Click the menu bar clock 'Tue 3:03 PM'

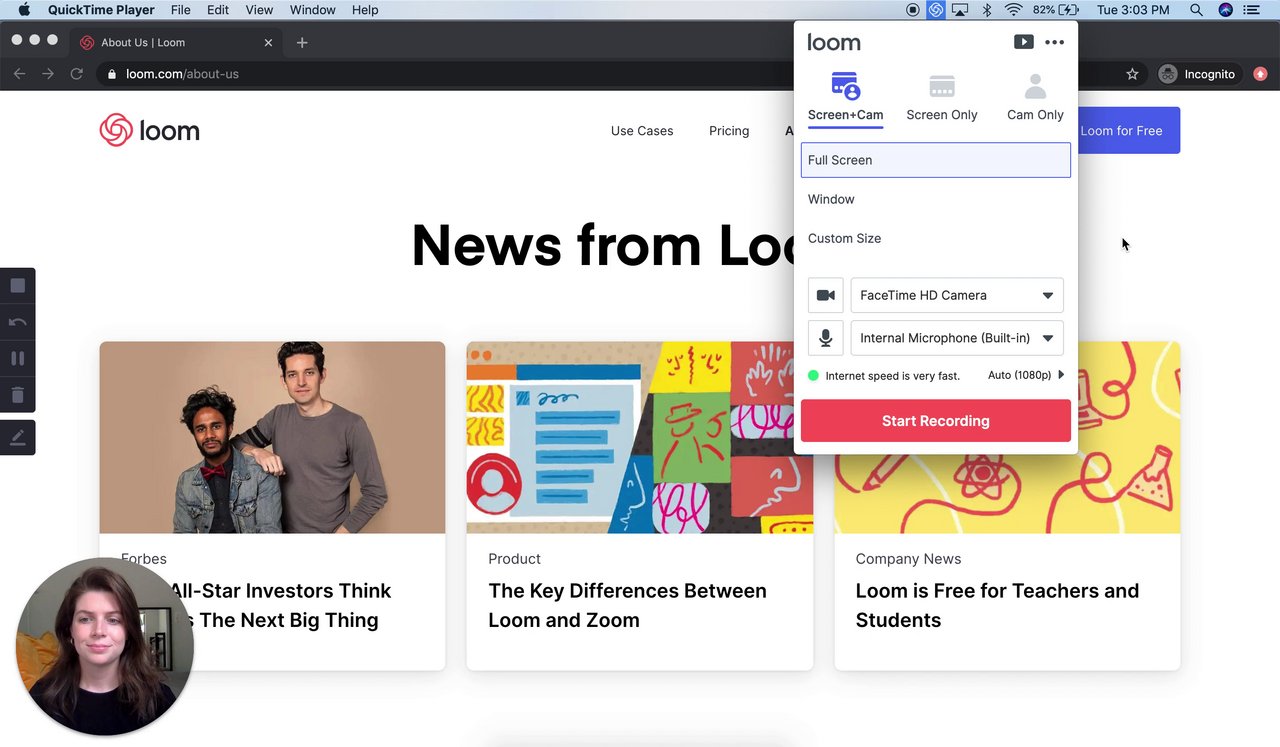(1133, 10)
